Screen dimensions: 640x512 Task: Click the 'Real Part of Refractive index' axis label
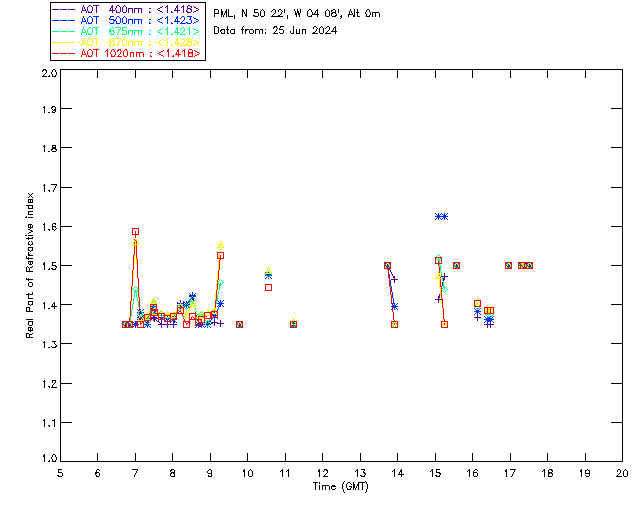pyautogui.click(x=29, y=265)
